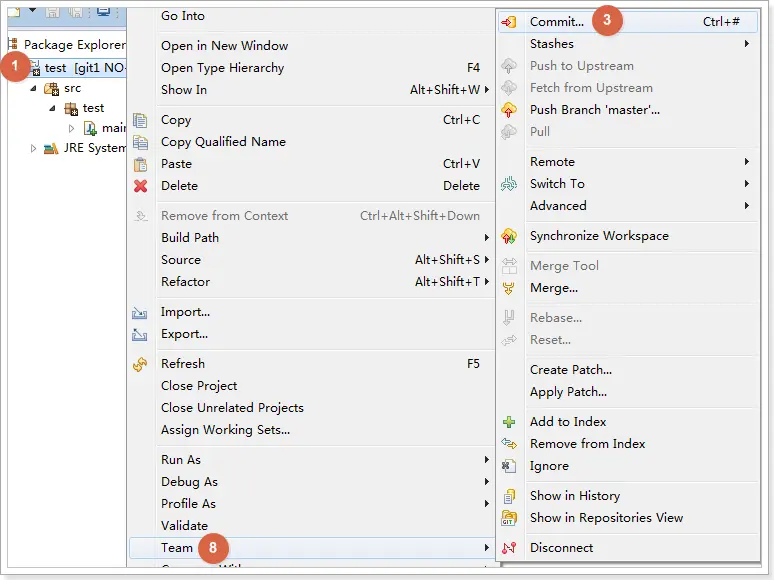This screenshot has height=580, width=774.
Task: Click Push to Upstream entry
Action: pos(628,66)
